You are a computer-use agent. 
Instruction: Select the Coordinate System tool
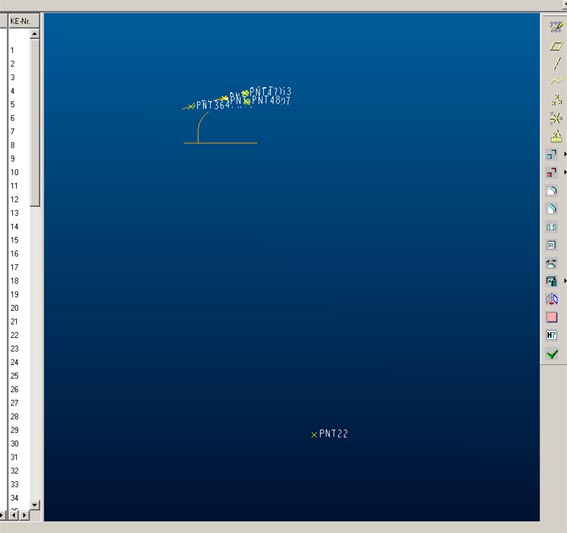pos(556,118)
